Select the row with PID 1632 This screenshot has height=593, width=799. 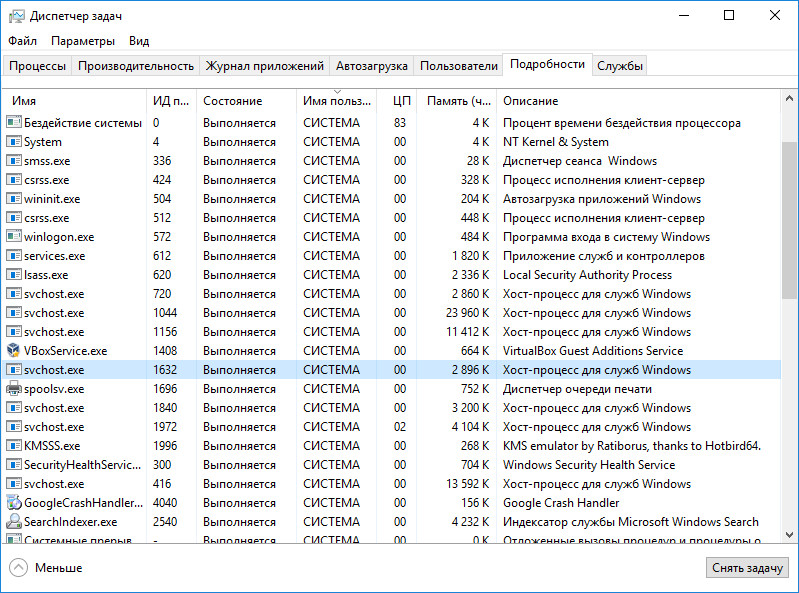(x=392, y=370)
